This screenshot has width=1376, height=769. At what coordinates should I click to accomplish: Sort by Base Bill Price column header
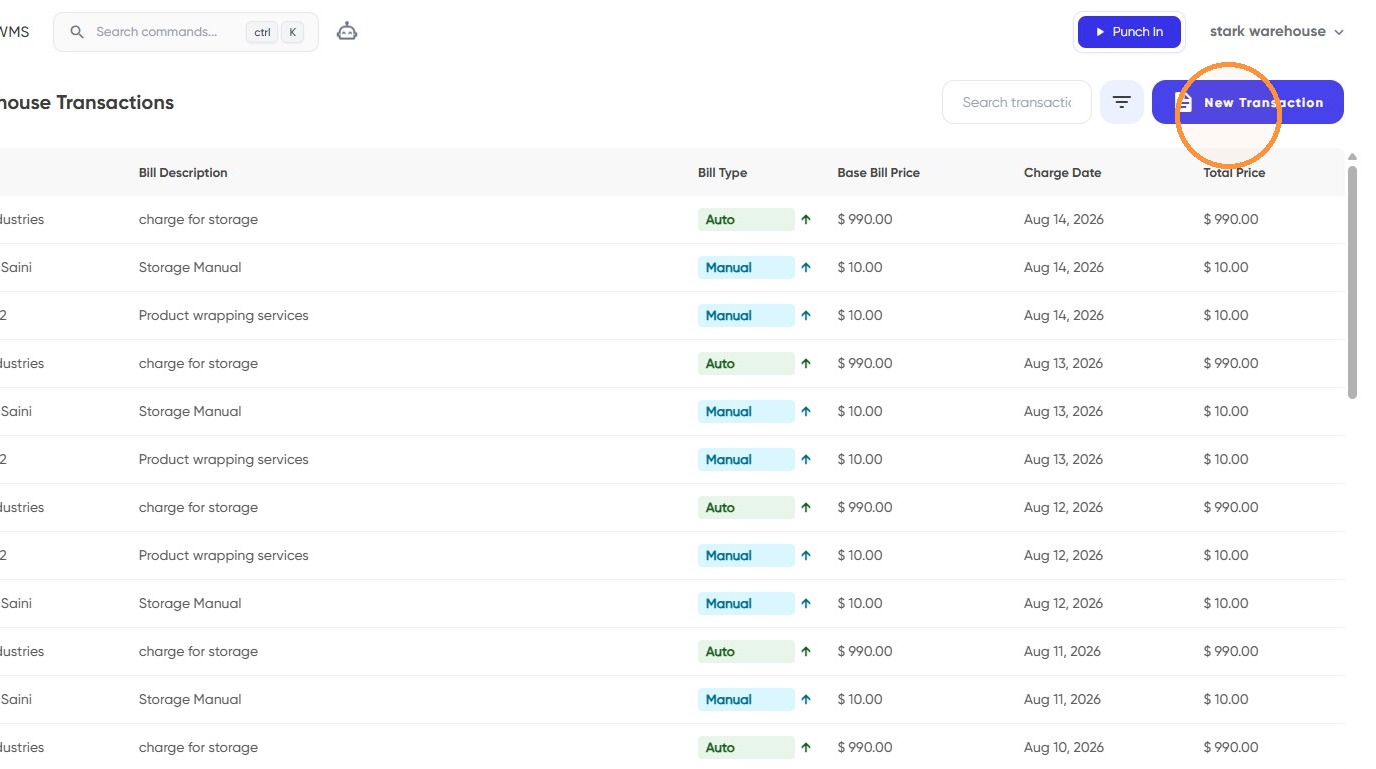click(x=878, y=173)
